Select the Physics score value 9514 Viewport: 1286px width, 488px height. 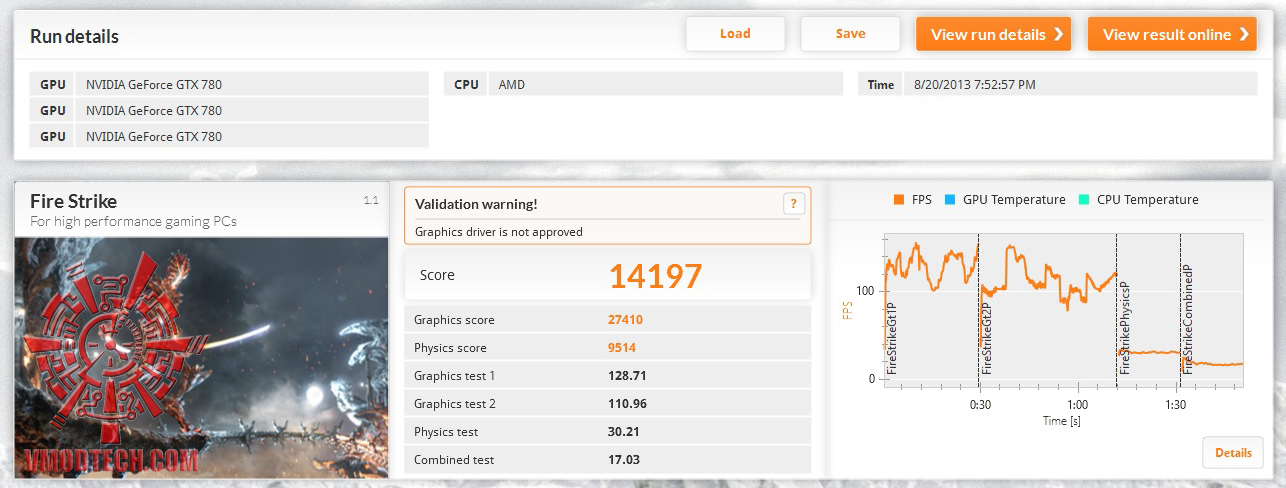point(622,348)
